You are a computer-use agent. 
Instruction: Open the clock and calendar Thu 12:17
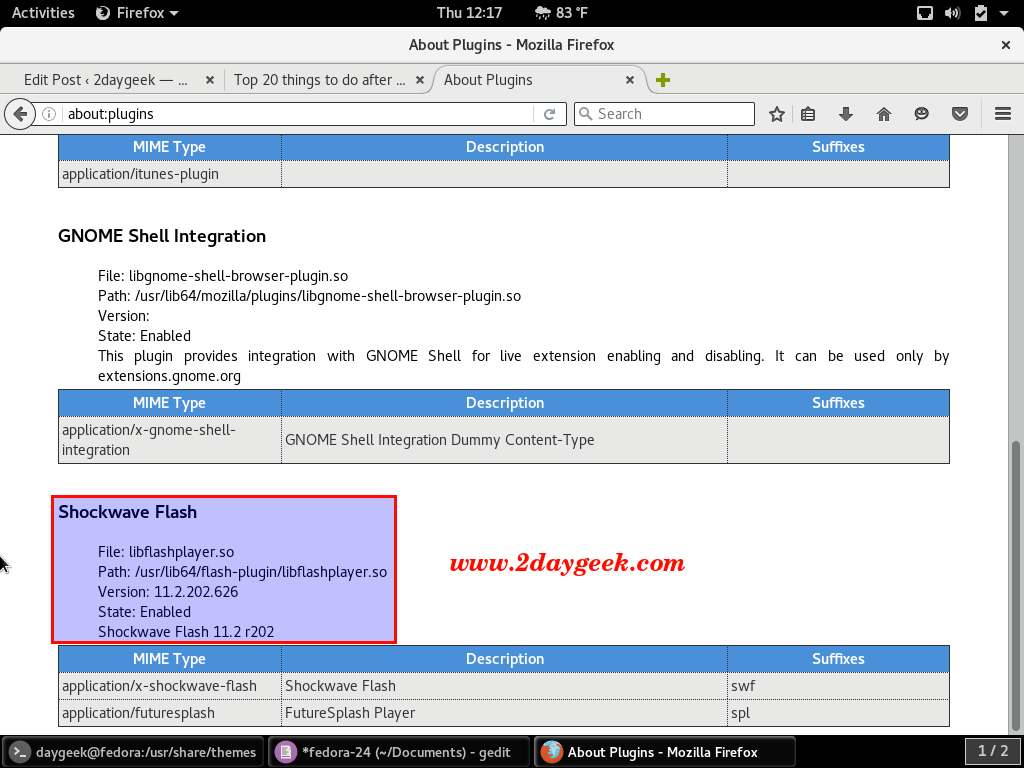click(469, 12)
